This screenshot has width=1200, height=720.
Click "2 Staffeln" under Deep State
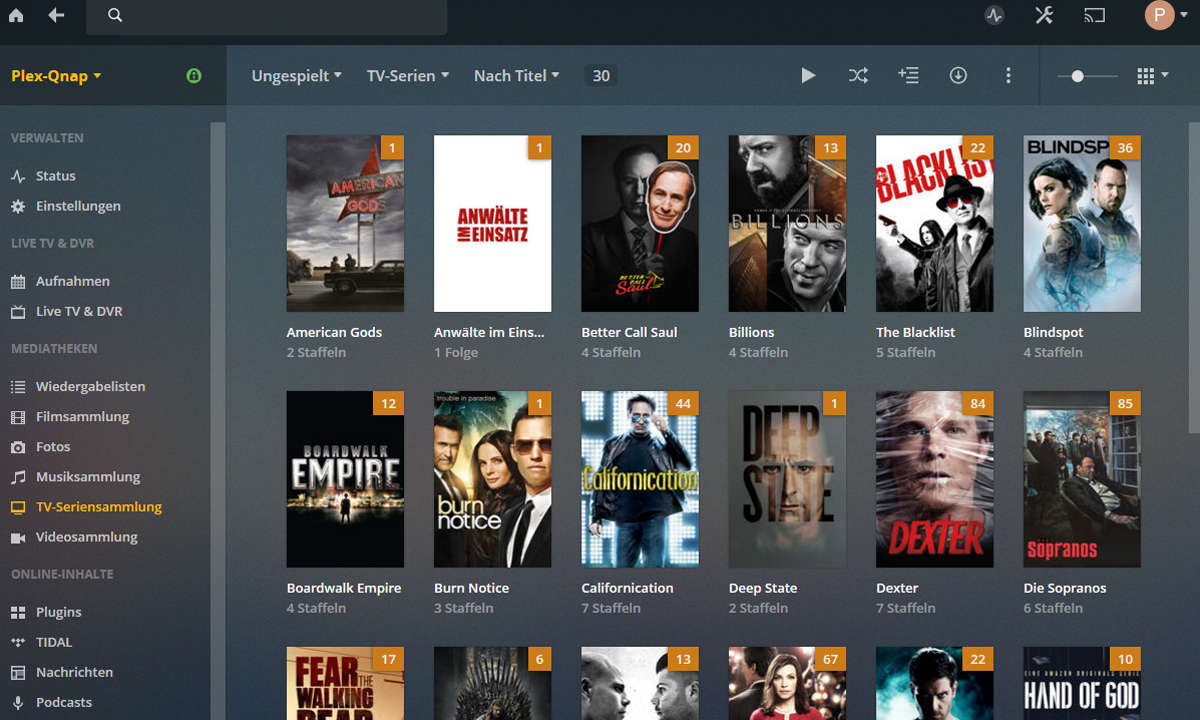tap(759, 608)
